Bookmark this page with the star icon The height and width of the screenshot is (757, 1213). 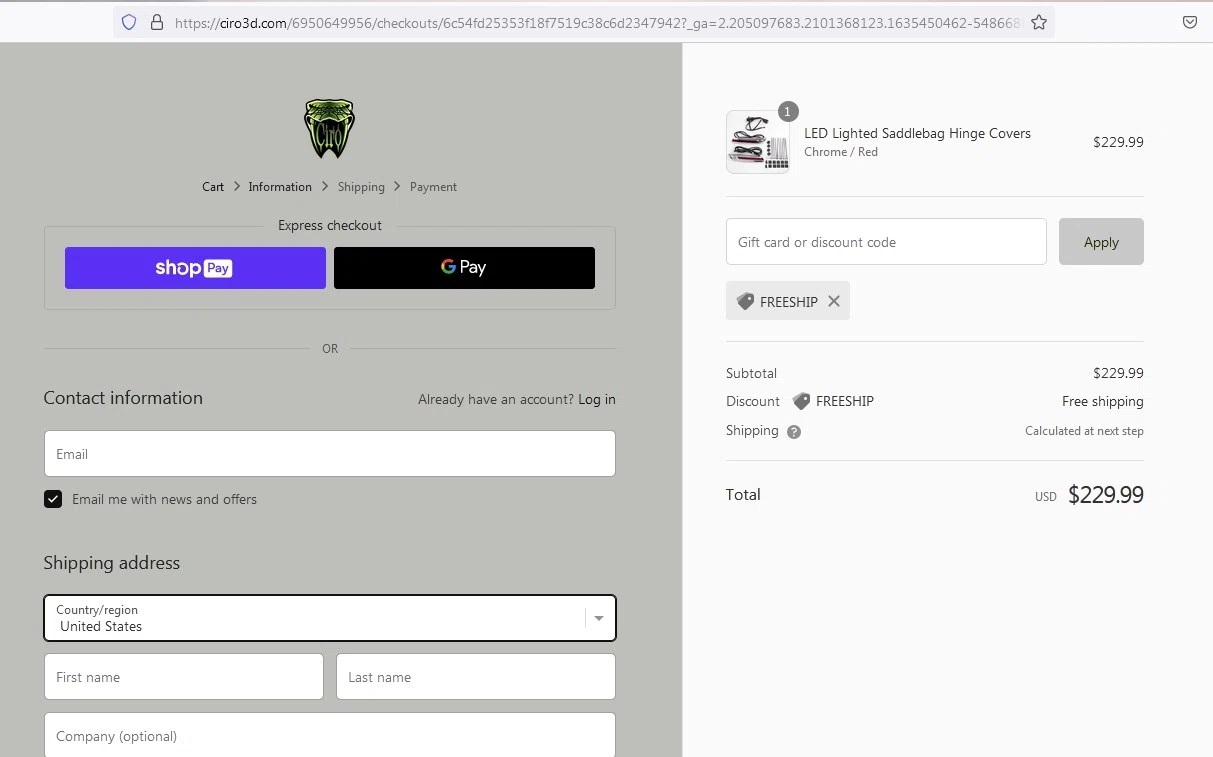pos(1039,22)
